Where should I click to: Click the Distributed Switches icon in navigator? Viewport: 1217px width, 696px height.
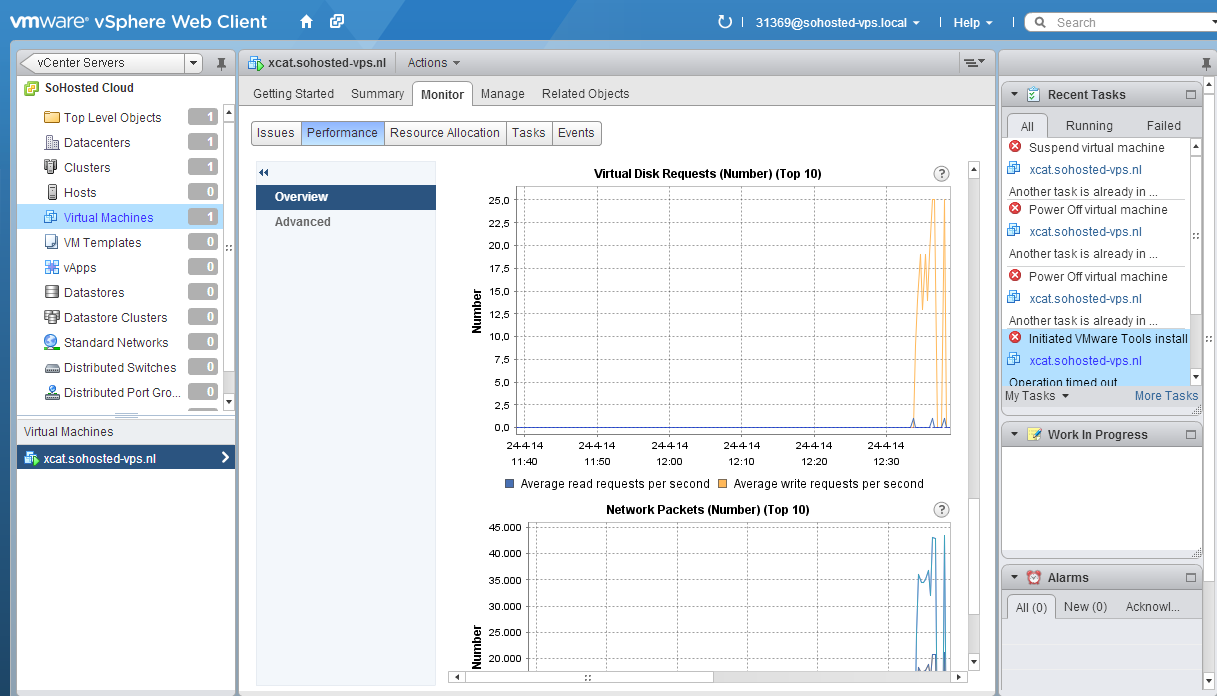[x=52, y=367]
